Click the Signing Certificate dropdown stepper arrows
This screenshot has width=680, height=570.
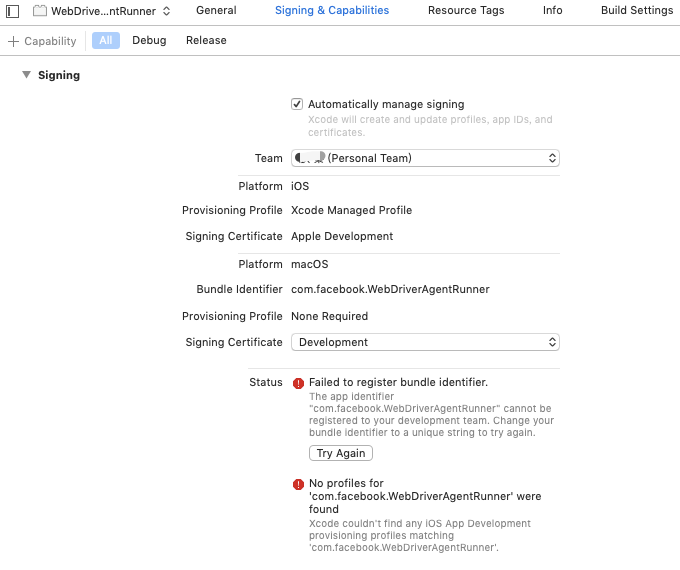(x=552, y=342)
